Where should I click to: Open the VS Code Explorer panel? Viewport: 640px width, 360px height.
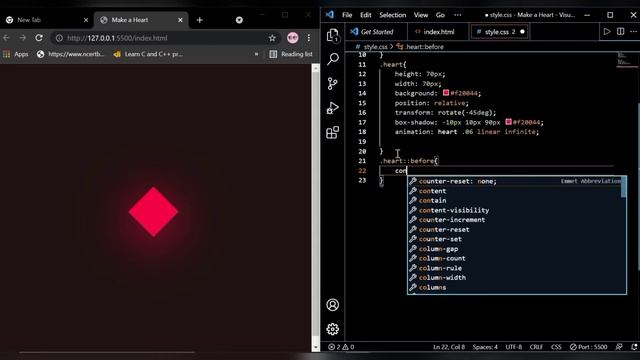tap(333, 35)
